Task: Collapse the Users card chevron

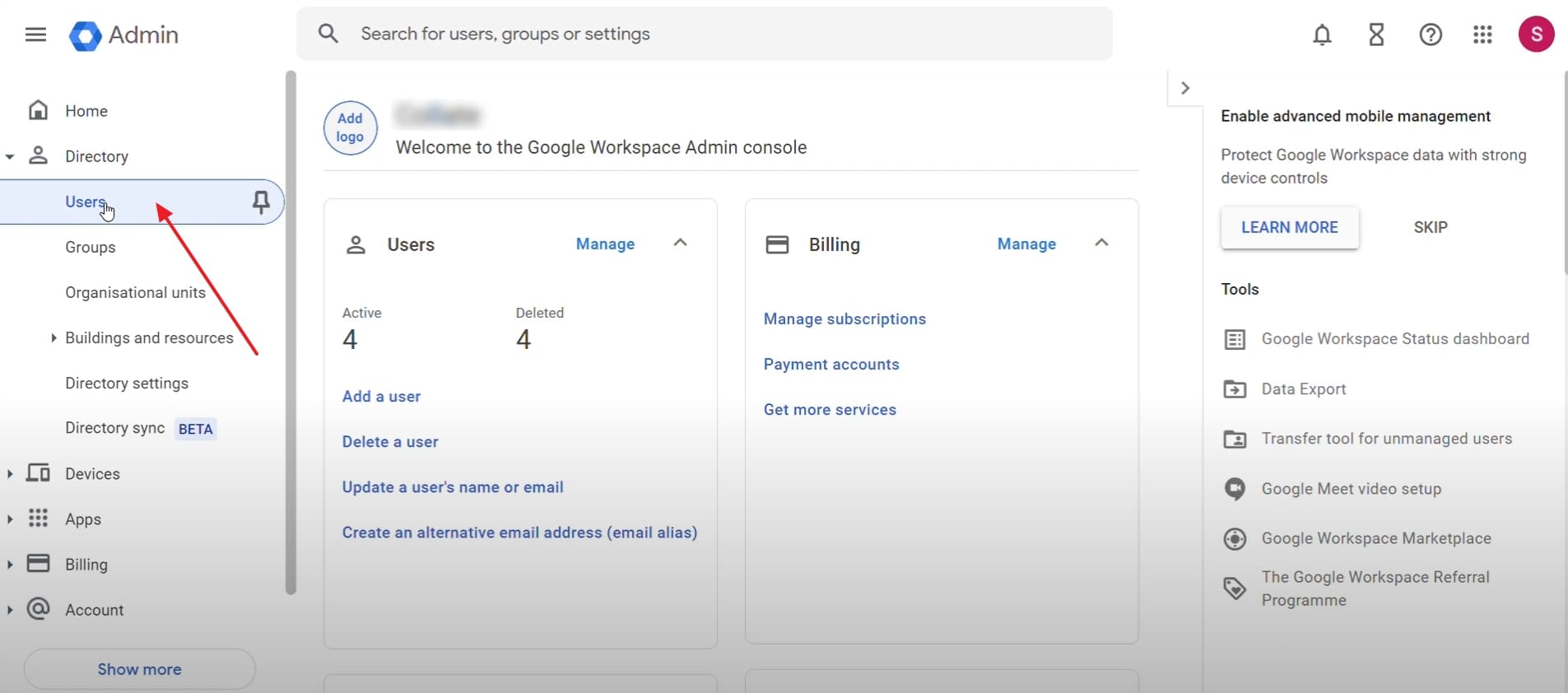Action: (x=680, y=243)
